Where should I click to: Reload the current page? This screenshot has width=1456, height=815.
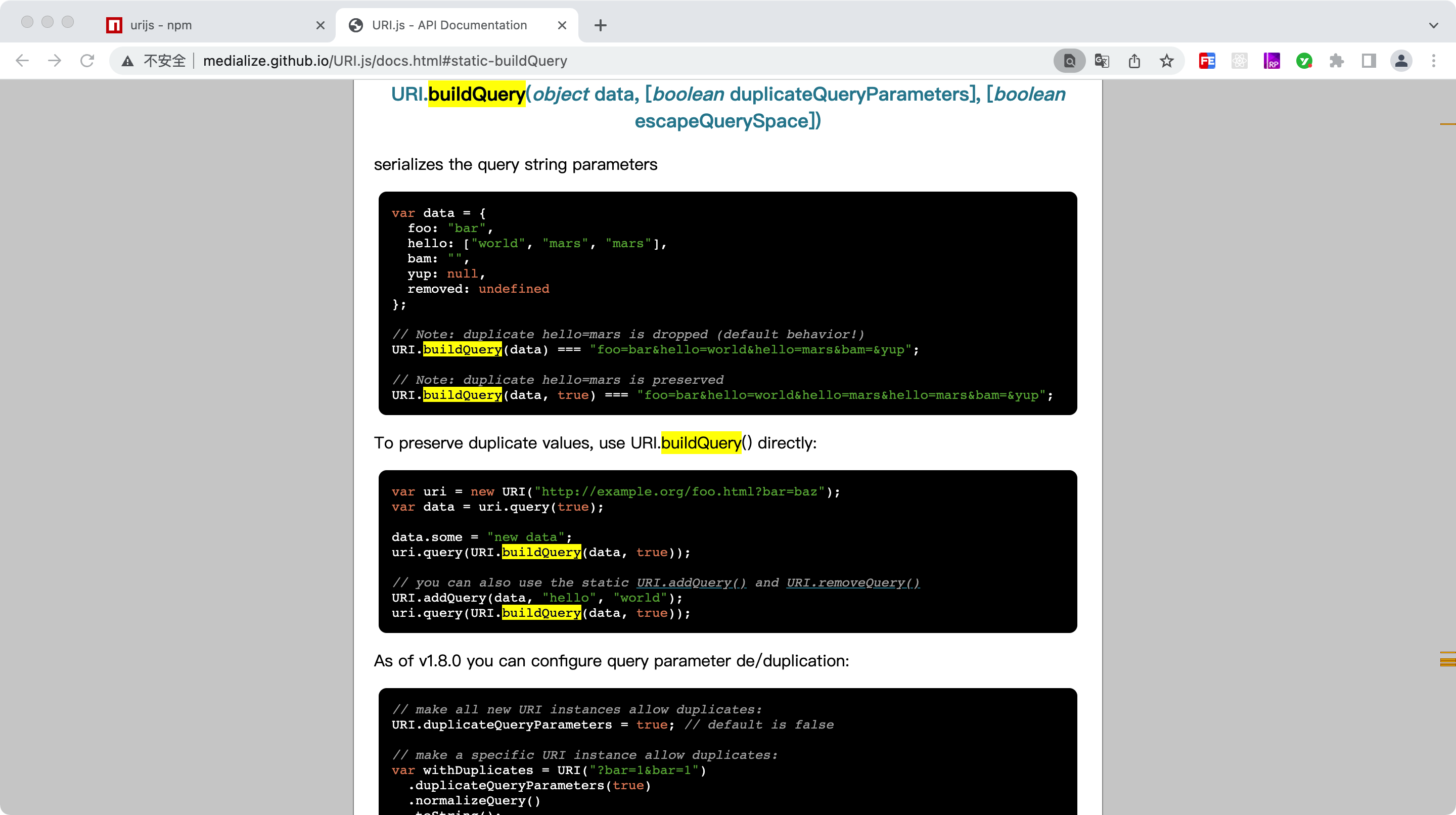pyautogui.click(x=87, y=61)
